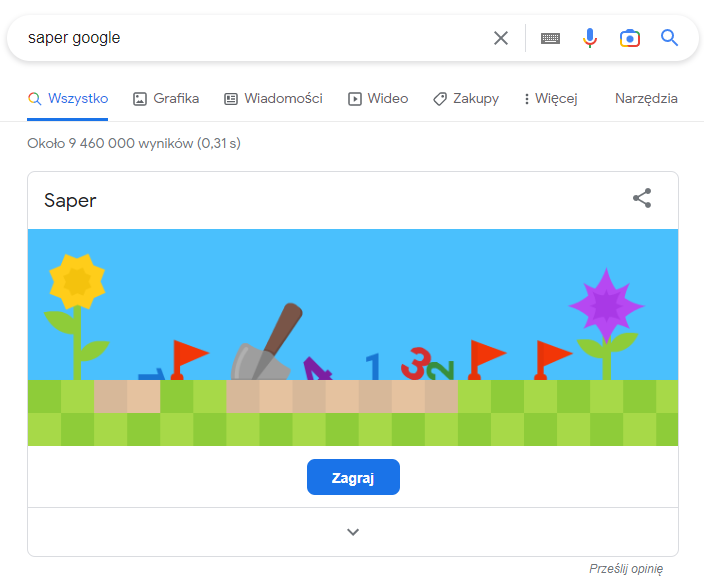Open Narzędzia search tools
Image resolution: width=704 pixels, height=588 pixels.
(646, 98)
